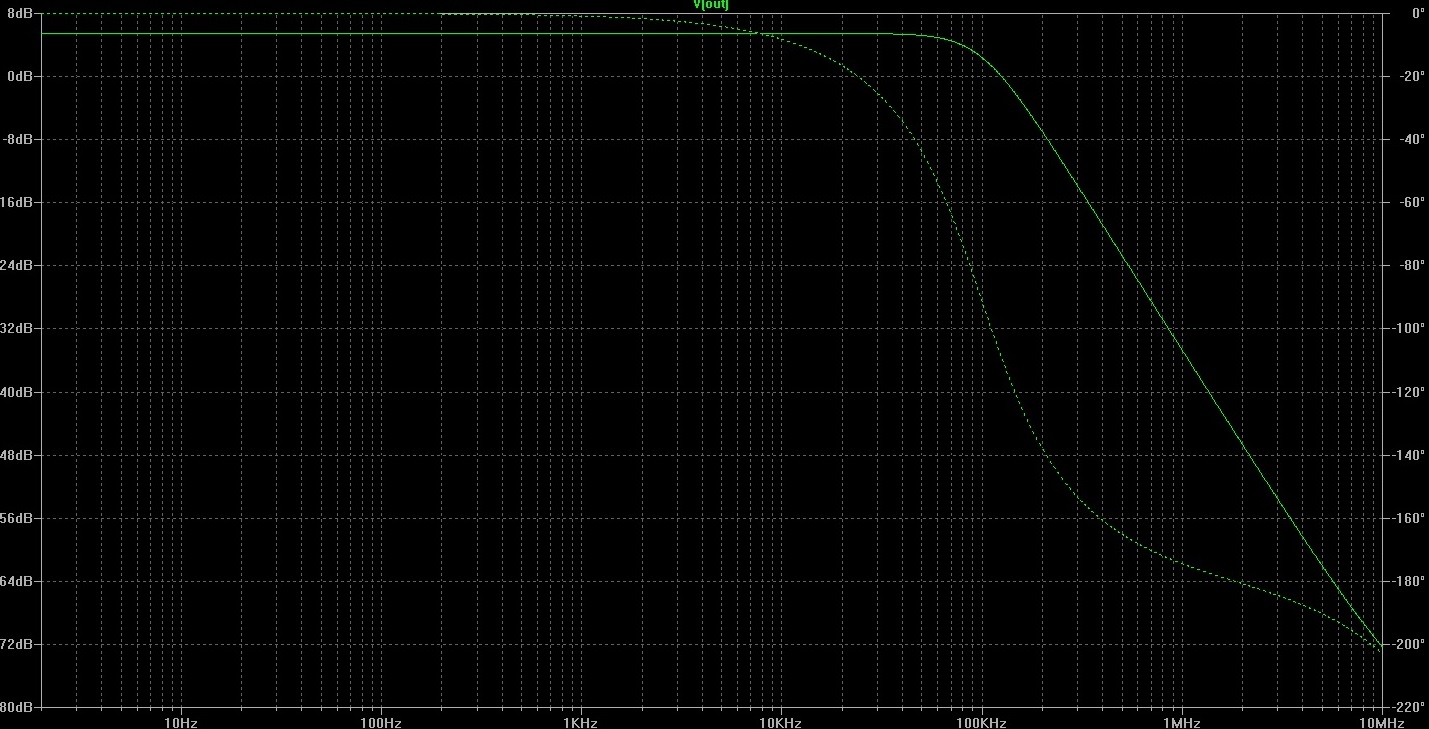Viewport: 1429px width, 729px height.
Task: Click the 10KHz frequency axis label
Action: click(780, 722)
